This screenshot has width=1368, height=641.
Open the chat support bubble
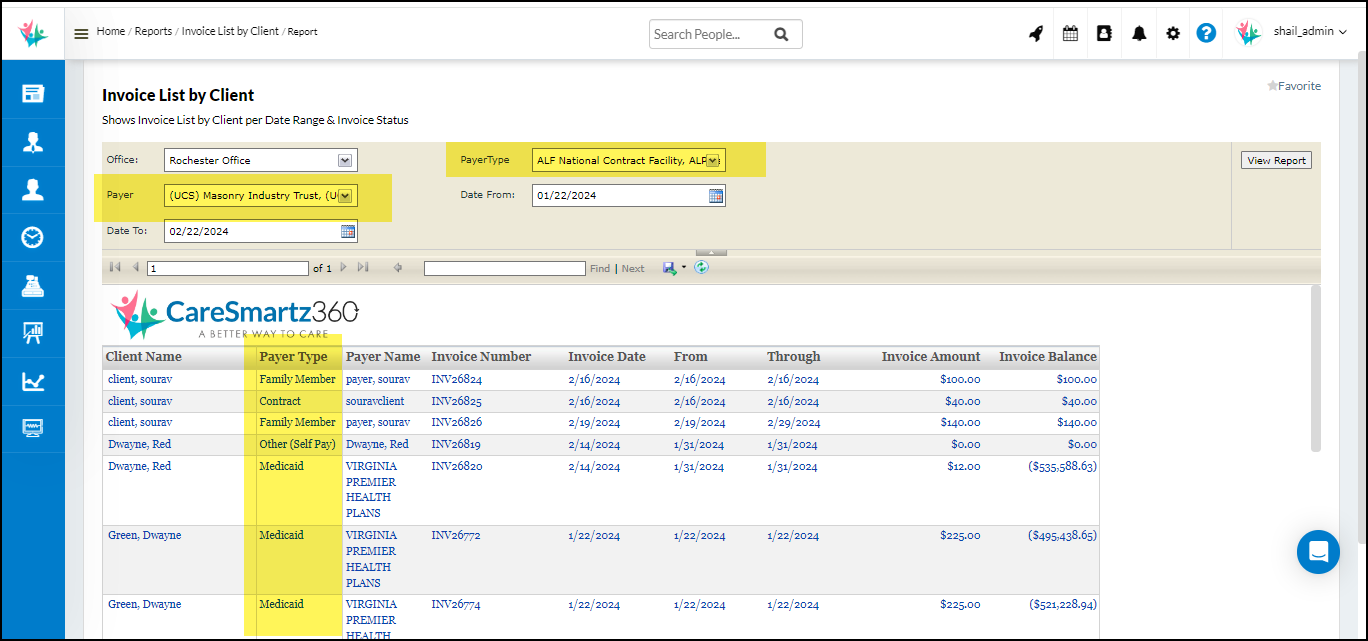pyautogui.click(x=1318, y=552)
